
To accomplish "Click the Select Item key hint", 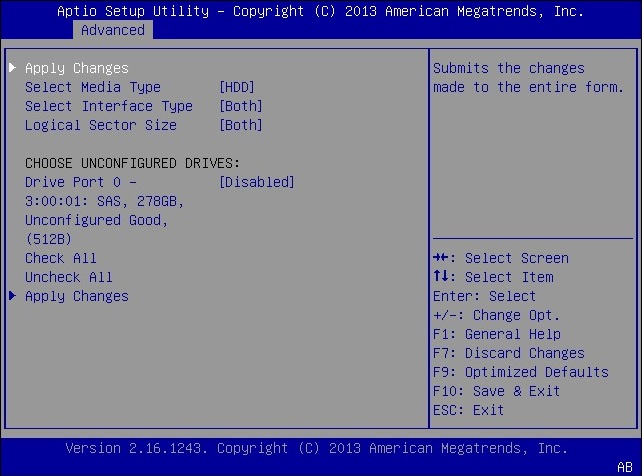I will 509,277.
